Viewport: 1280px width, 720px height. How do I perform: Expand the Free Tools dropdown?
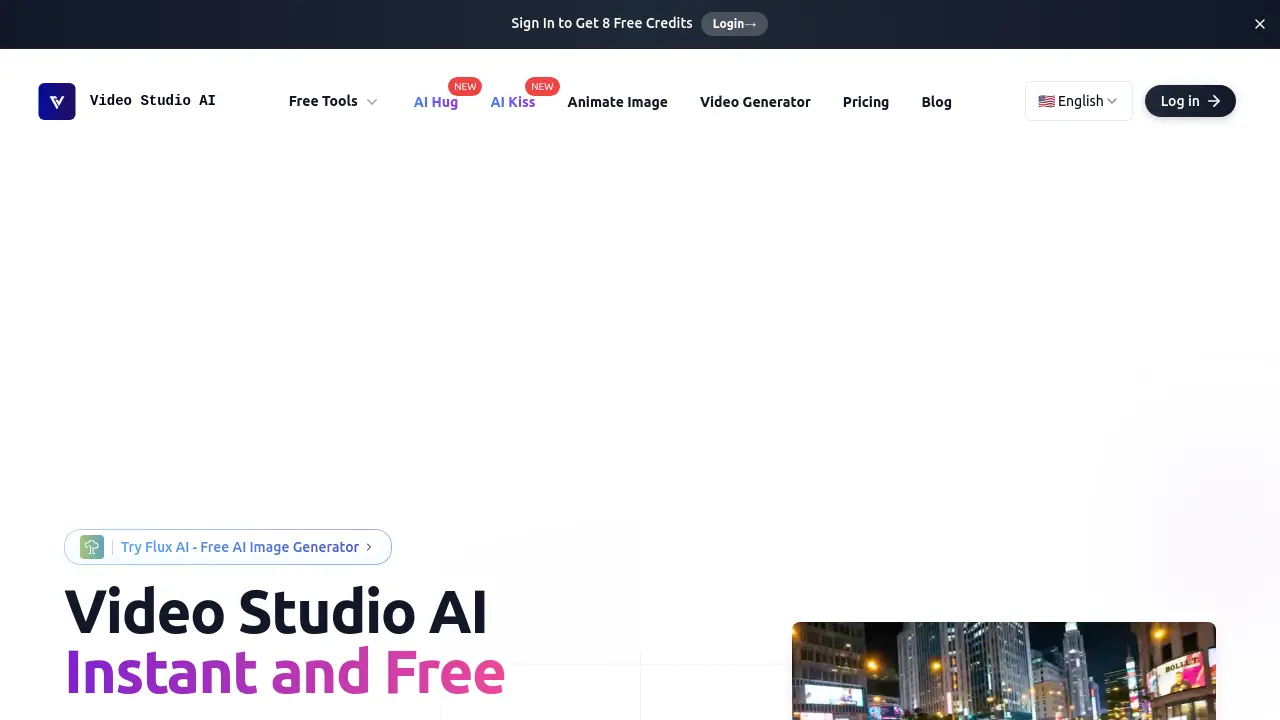tap(333, 101)
